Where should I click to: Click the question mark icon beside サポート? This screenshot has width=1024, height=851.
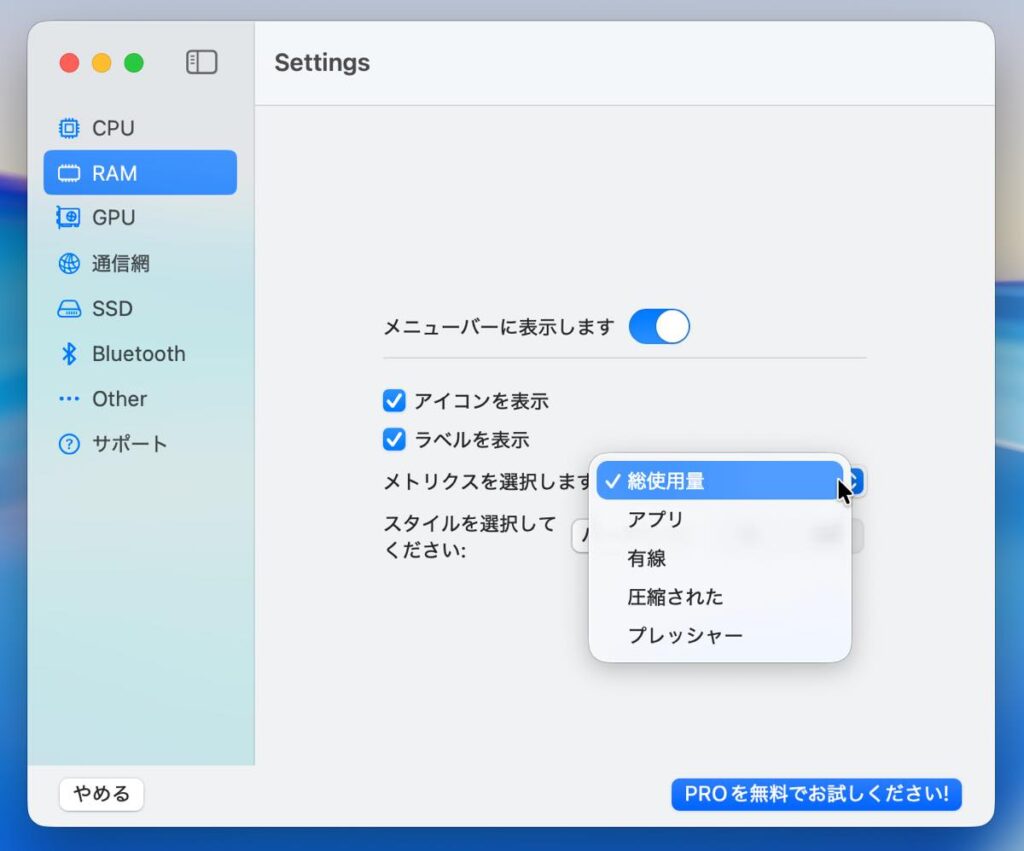[x=69, y=445]
